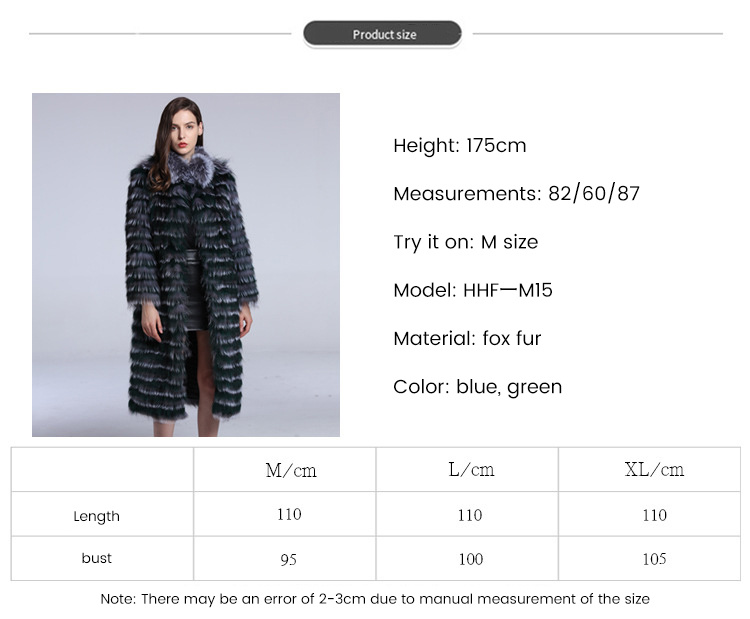
Task: Click the L size bust value 100
Action: point(471,559)
